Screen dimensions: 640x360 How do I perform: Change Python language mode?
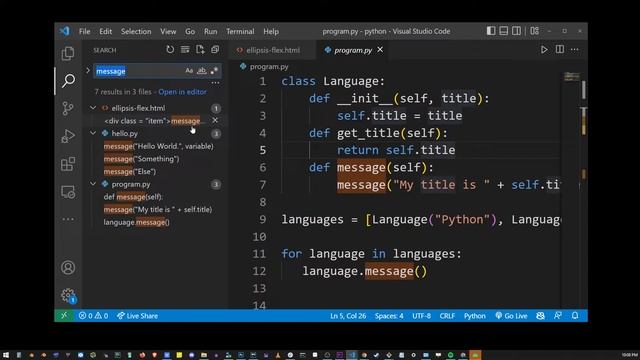(x=475, y=316)
